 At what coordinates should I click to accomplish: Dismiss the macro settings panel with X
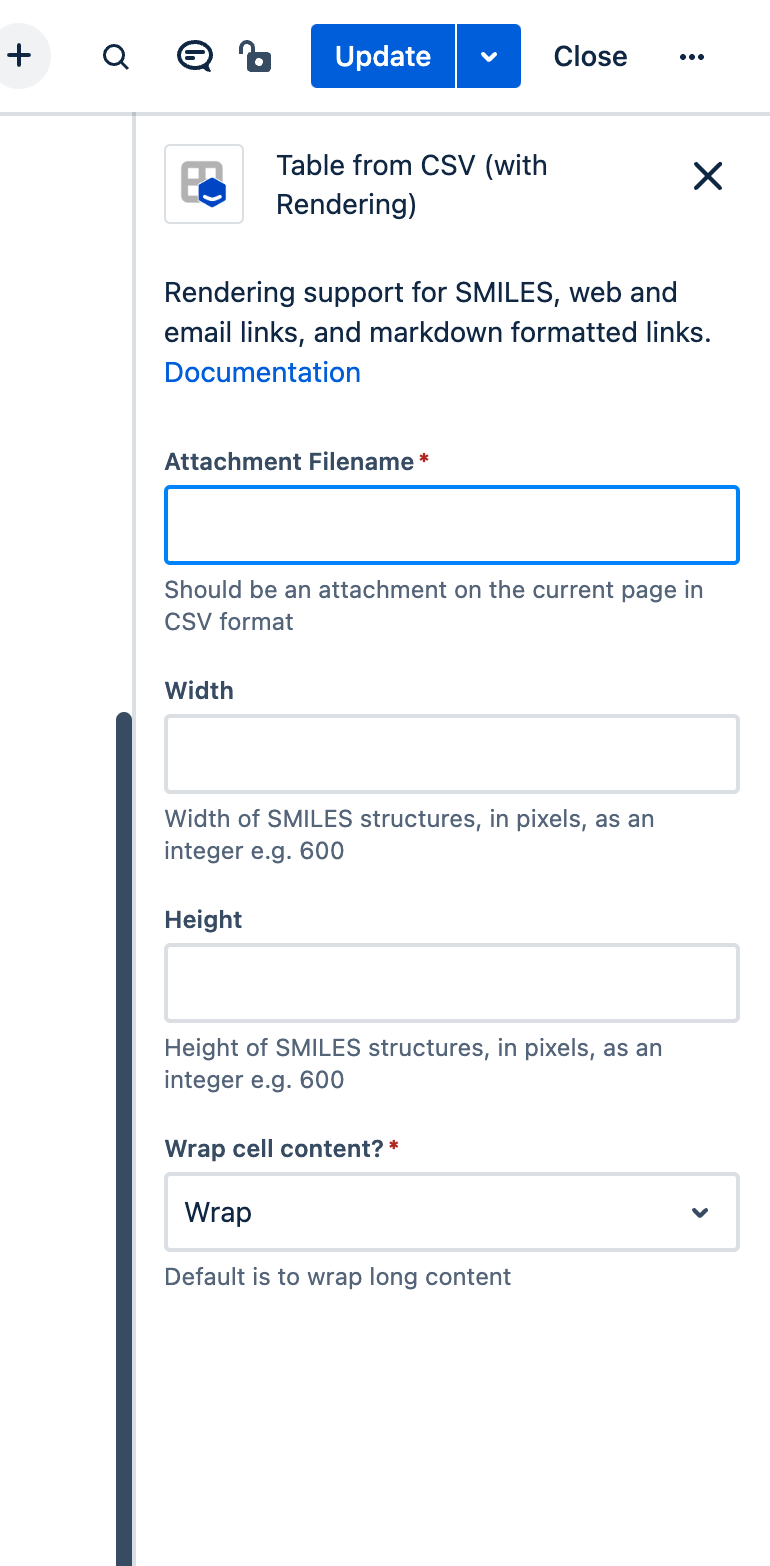(x=708, y=177)
